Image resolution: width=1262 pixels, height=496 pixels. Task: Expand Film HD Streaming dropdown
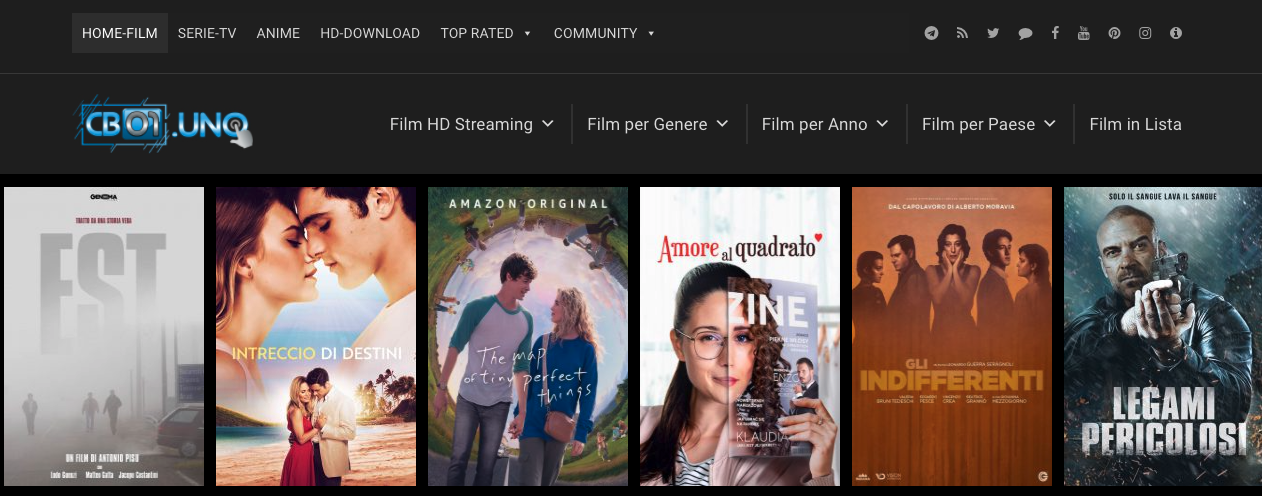472,124
